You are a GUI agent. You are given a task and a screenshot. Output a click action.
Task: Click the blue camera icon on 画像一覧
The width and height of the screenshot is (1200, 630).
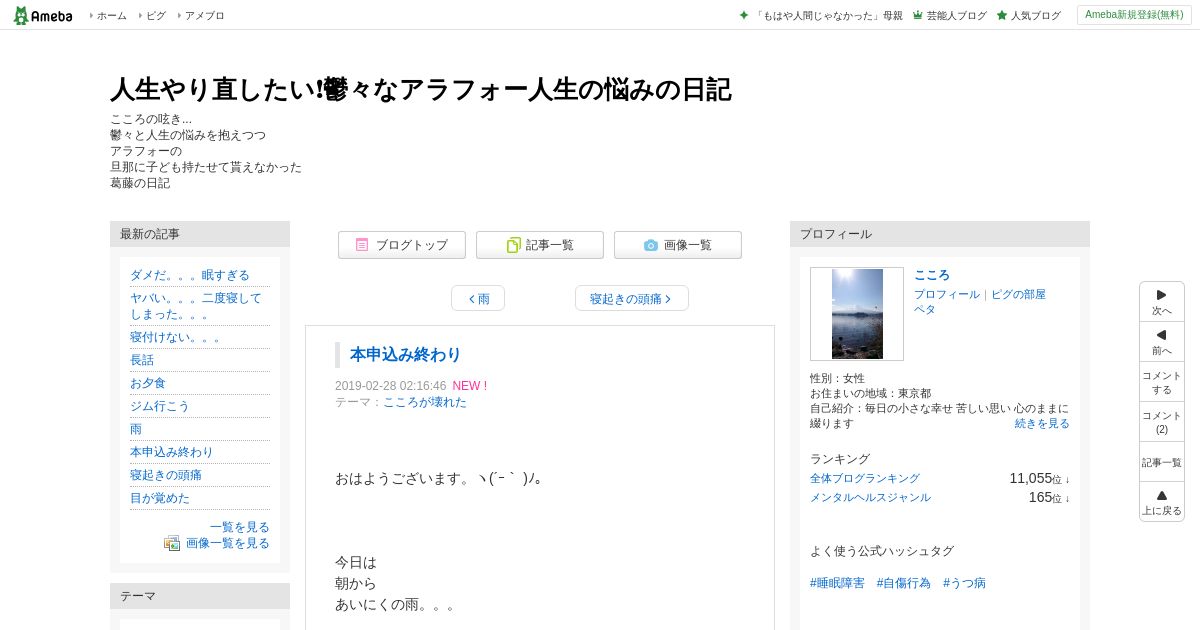651,245
